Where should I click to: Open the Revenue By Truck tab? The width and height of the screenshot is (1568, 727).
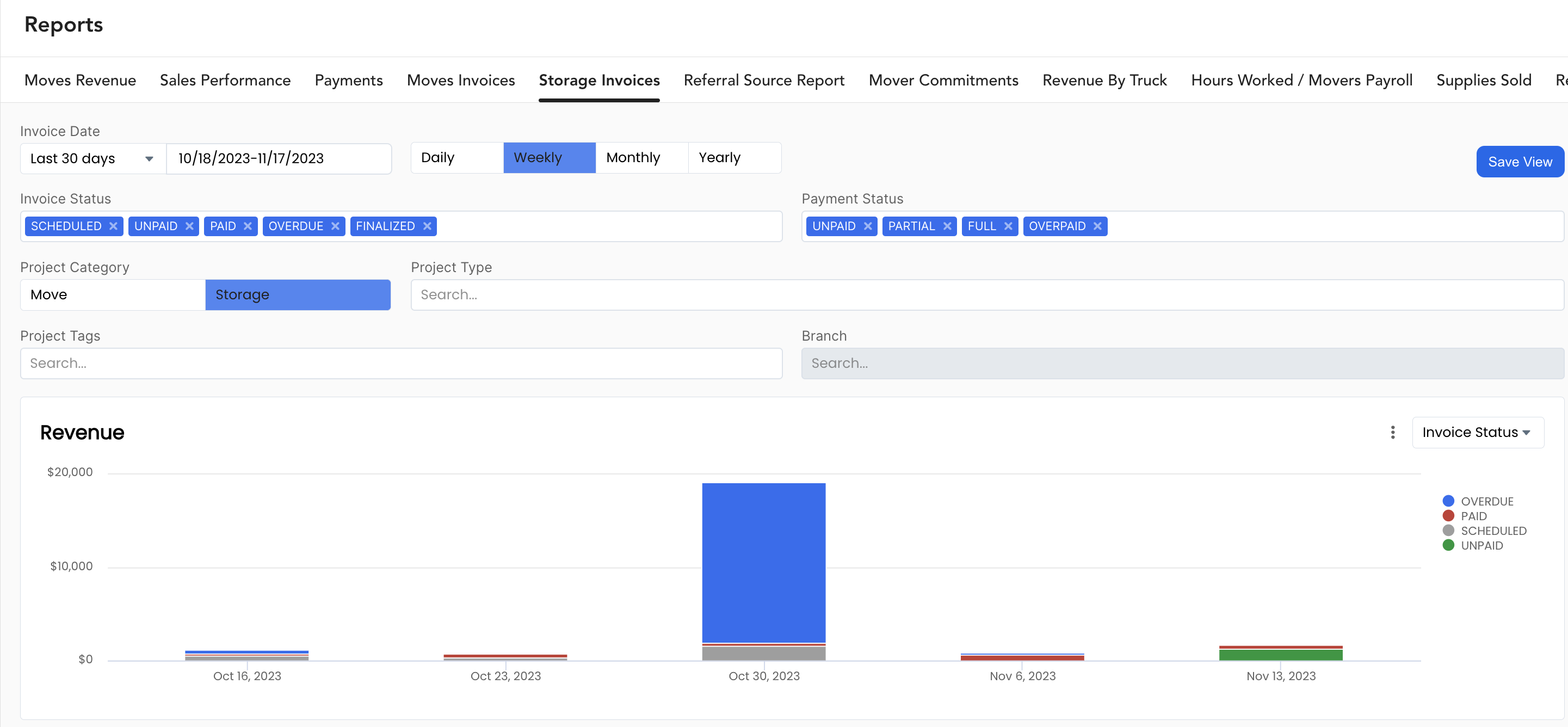1104,81
